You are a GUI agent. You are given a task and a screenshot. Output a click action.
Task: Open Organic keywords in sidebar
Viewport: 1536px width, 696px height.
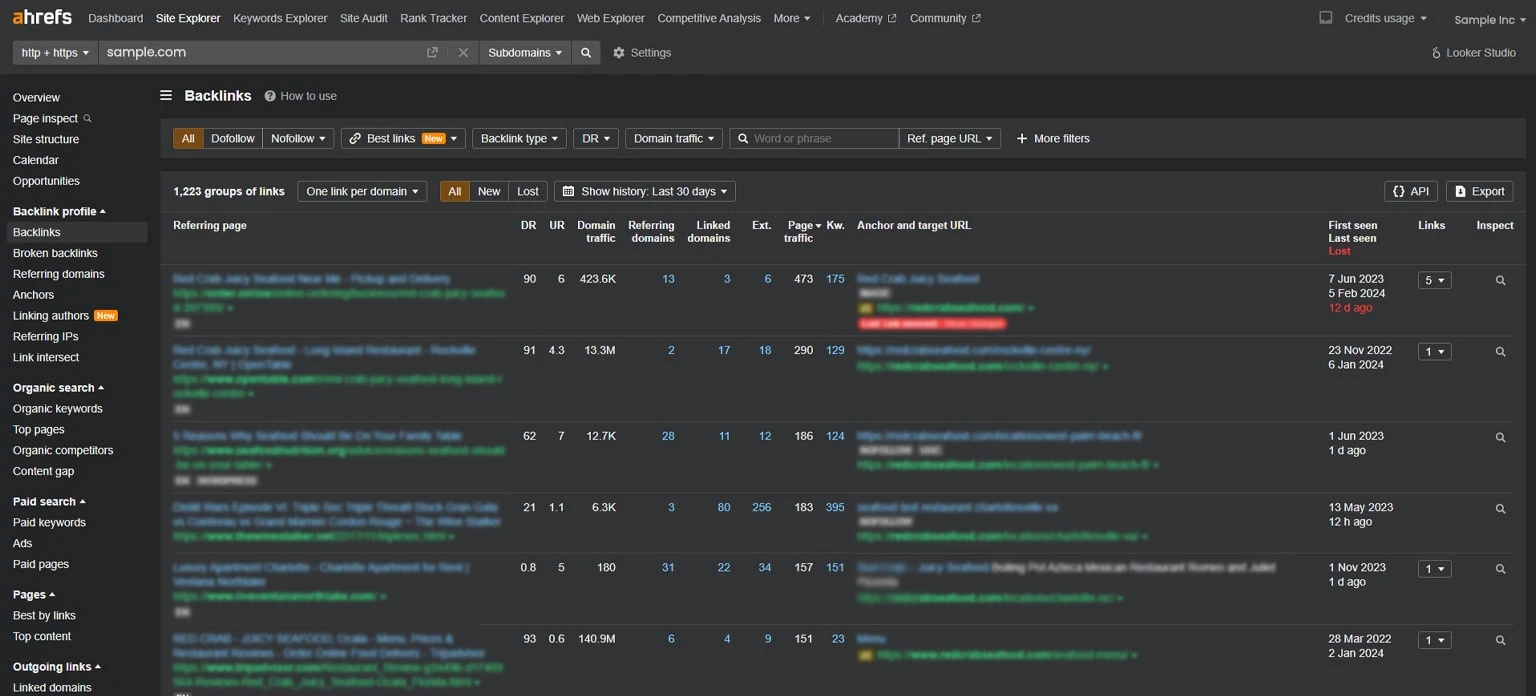57,409
